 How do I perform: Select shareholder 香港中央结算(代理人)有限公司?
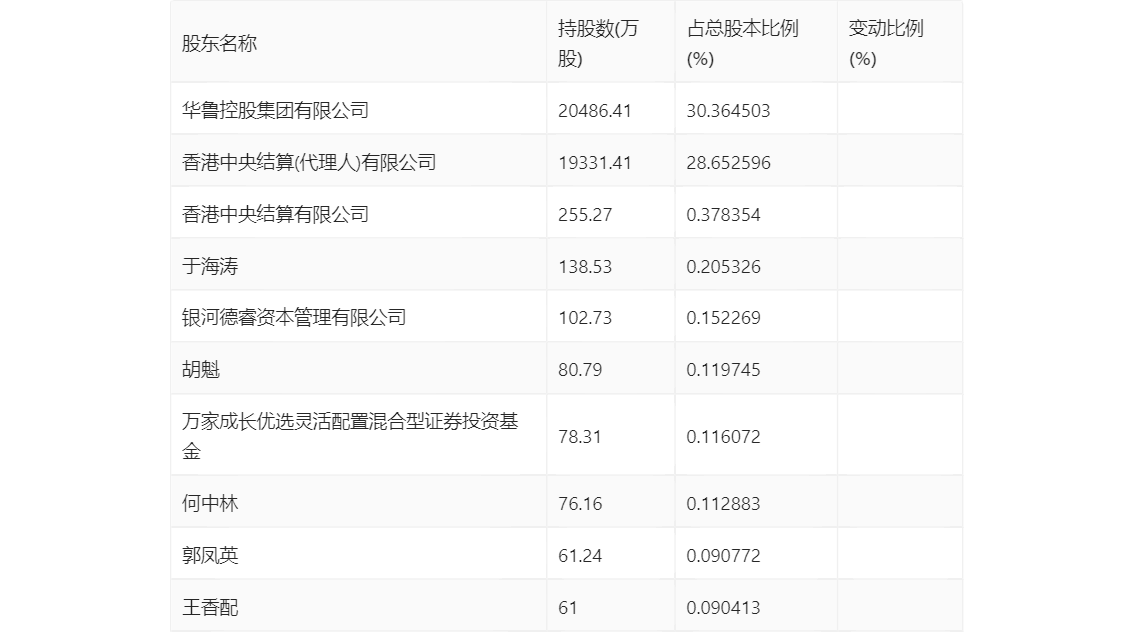(309, 163)
